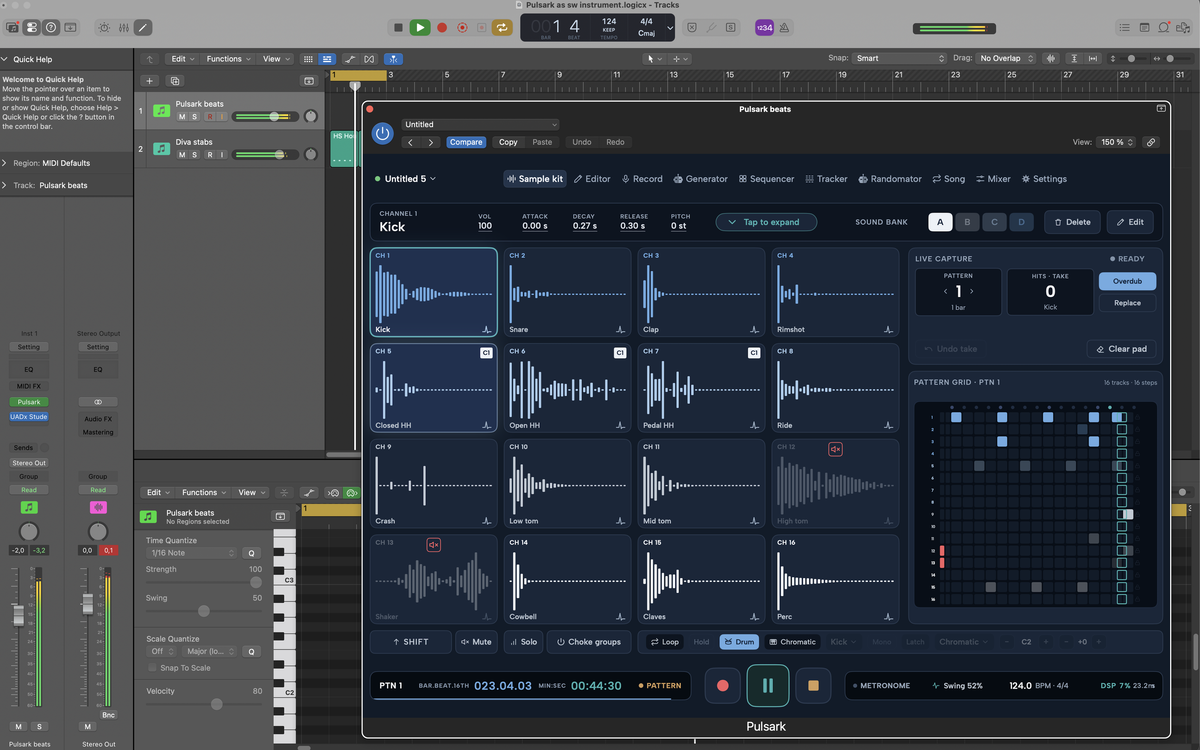This screenshot has width=1200, height=750.
Task: Select the Perc pad CH 16
Action: (834, 578)
